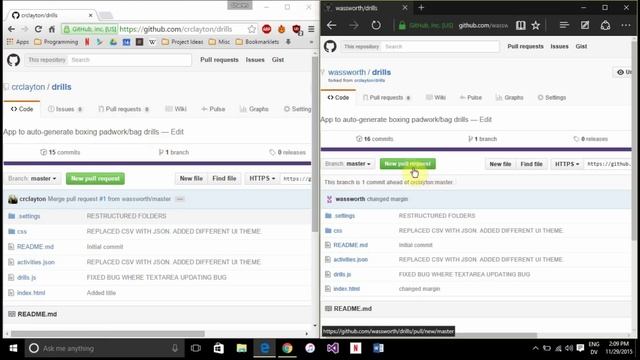Click Edge back arrow button
The image size is (640, 360).
331,25
